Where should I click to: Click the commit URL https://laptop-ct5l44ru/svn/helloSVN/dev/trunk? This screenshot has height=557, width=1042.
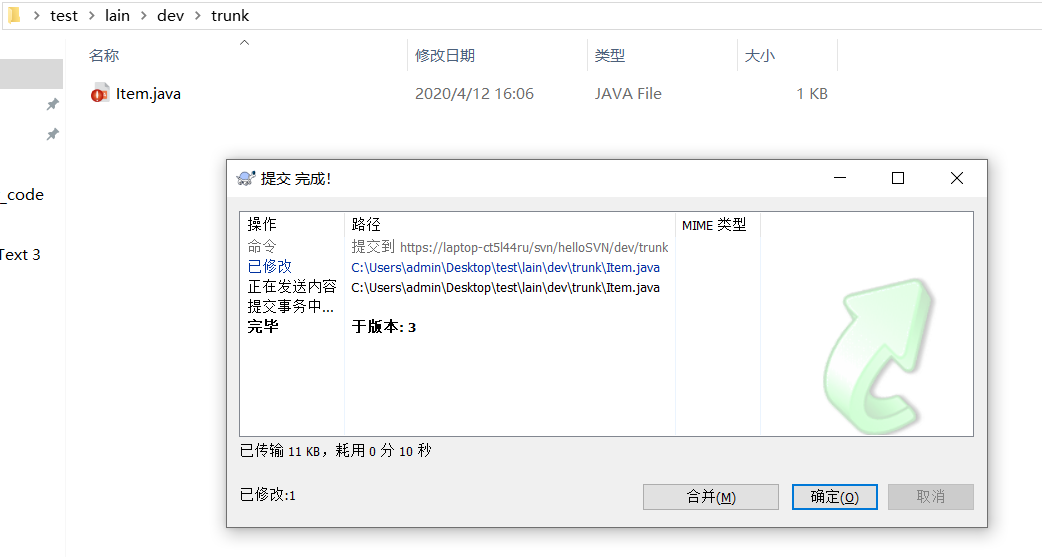(534, 247)
